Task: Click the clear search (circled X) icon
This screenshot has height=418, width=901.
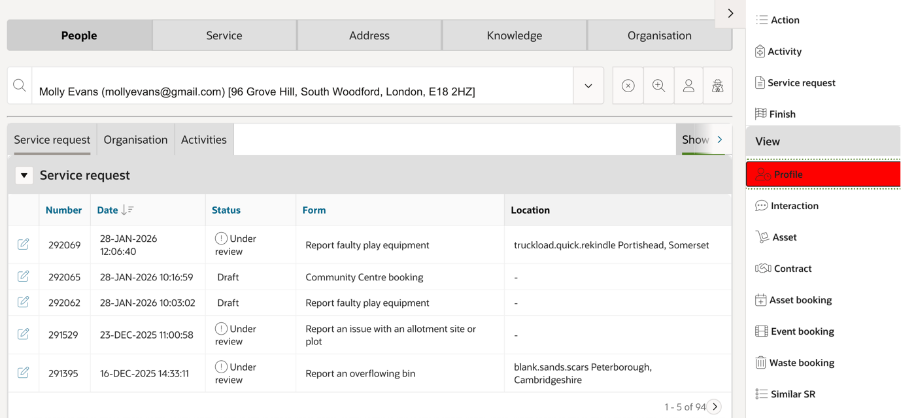Action: click(628, 86)
